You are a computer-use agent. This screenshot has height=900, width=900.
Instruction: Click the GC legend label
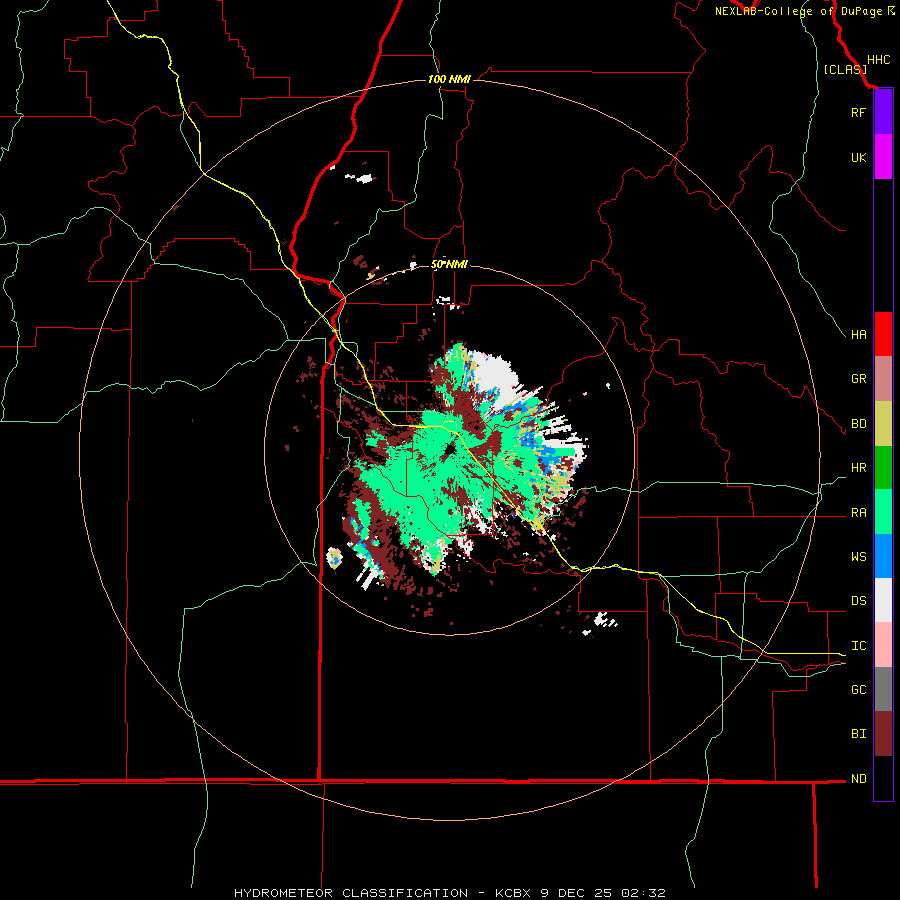tap(858, 690)
